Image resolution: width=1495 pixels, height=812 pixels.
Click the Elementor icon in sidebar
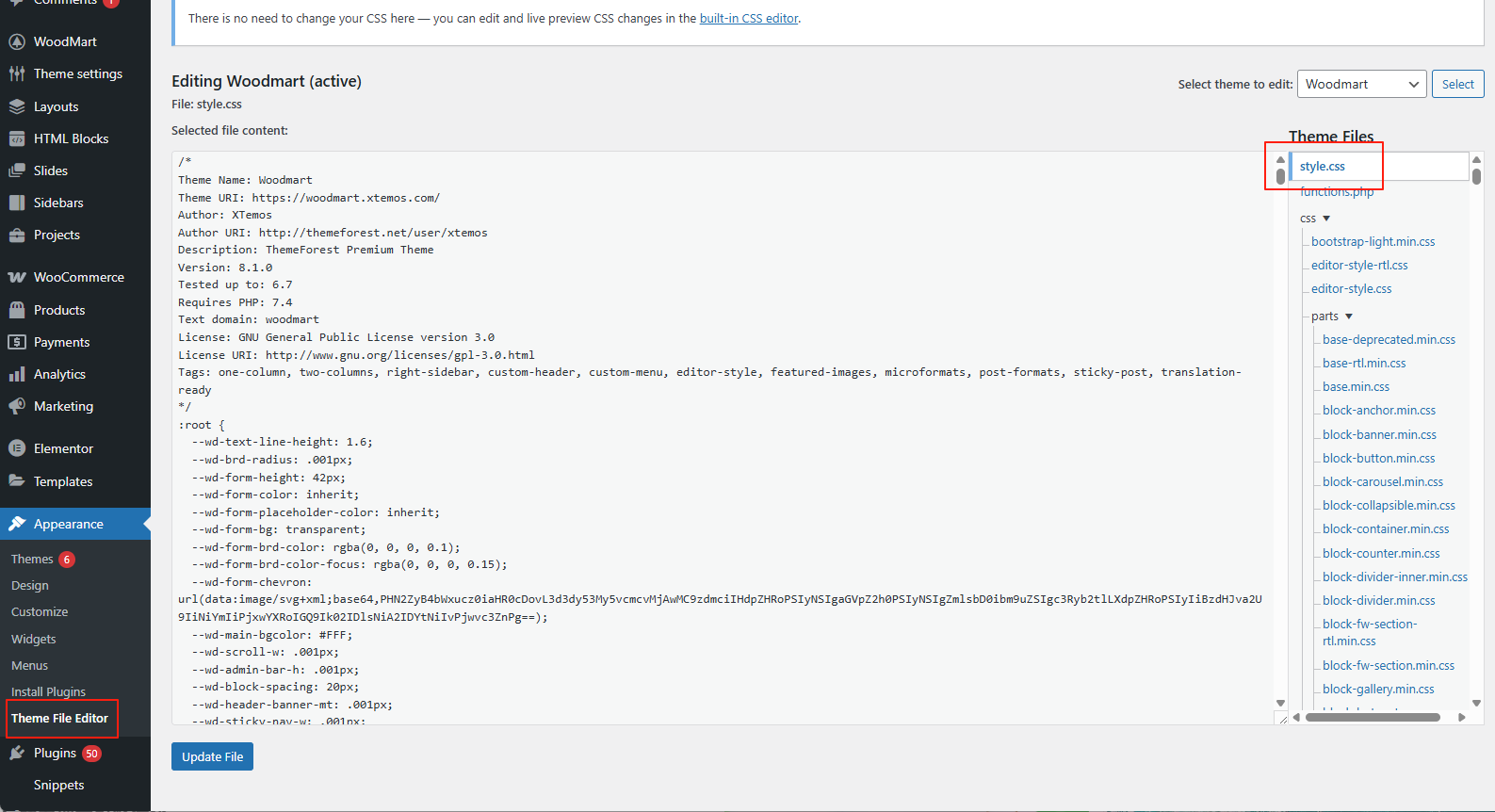[17, 448]
